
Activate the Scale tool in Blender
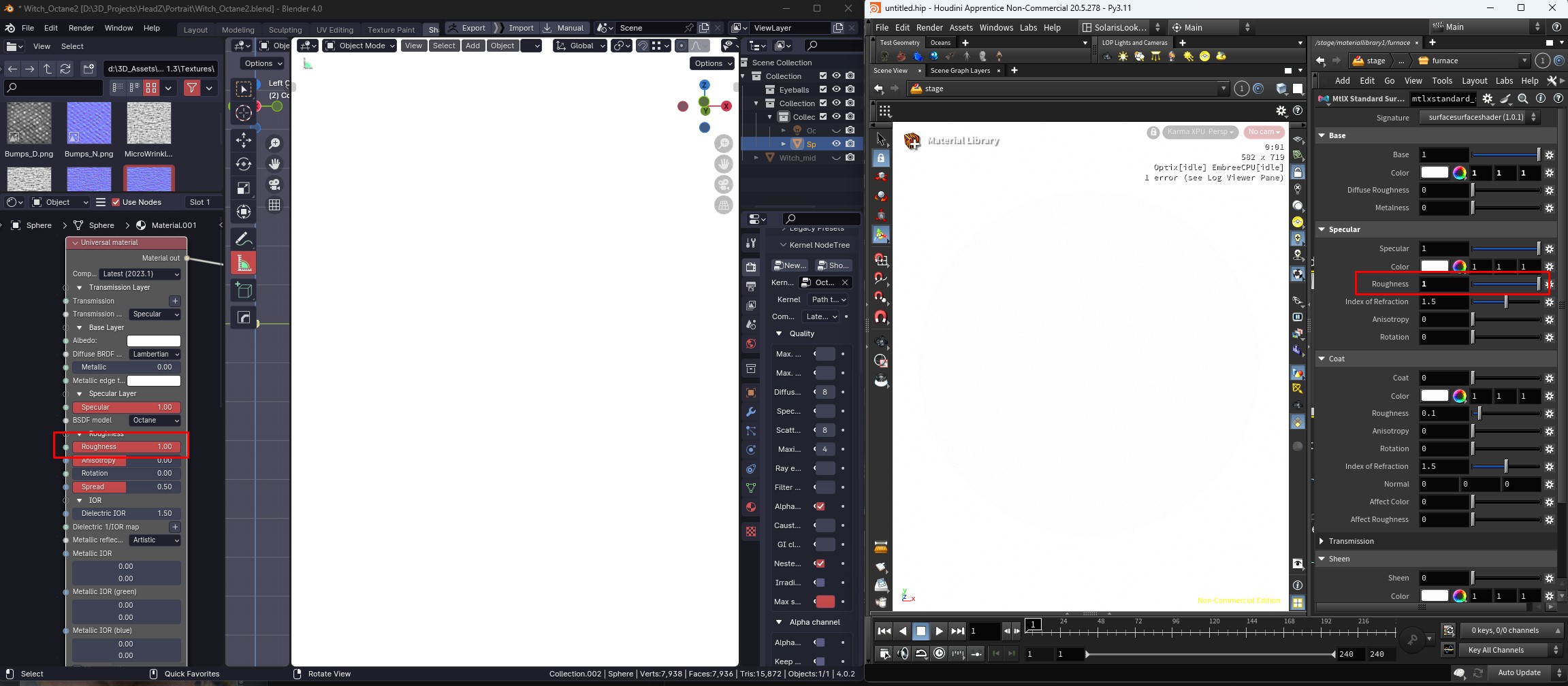coord(244,188)
